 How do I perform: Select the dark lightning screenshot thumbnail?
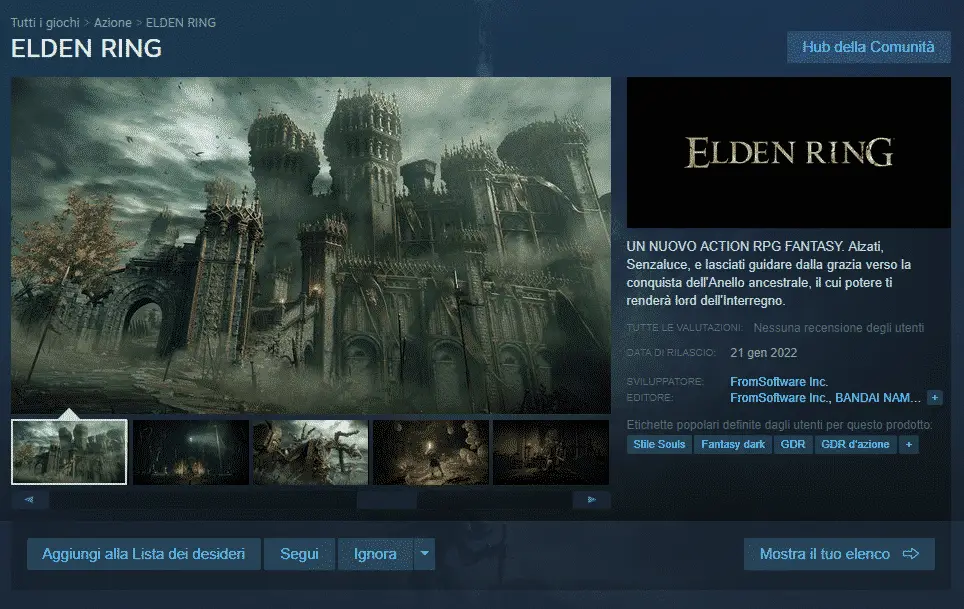tap(191, 452)
